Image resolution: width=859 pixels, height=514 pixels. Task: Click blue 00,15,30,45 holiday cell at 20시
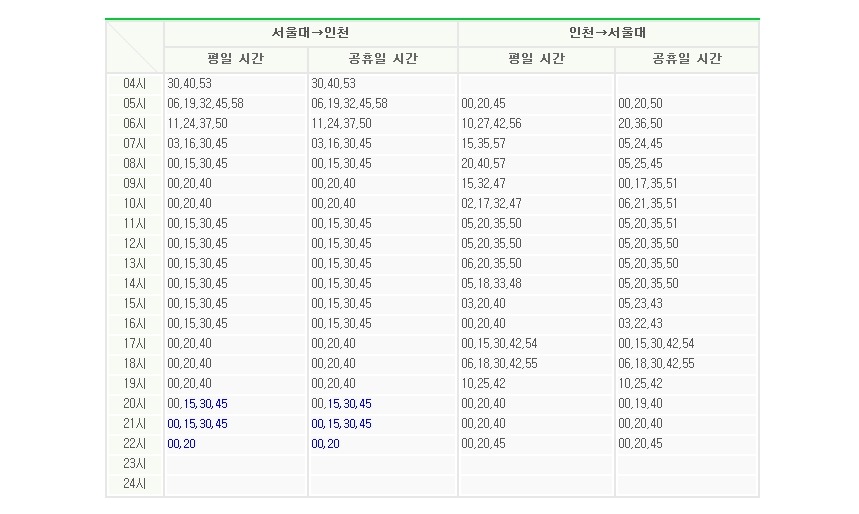342,404
